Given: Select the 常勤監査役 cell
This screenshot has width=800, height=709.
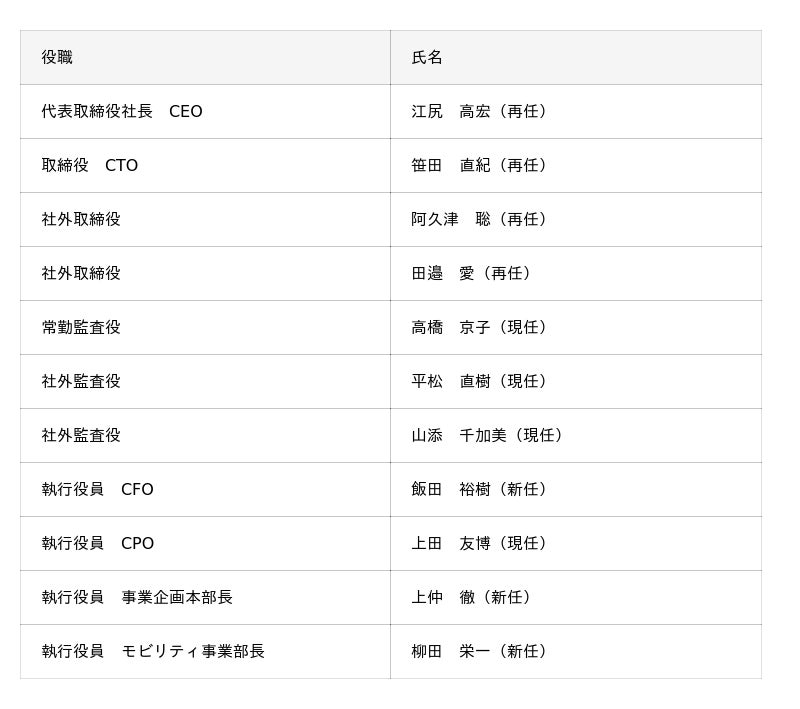Looking at the screenshot, I should tap(81, 327).
